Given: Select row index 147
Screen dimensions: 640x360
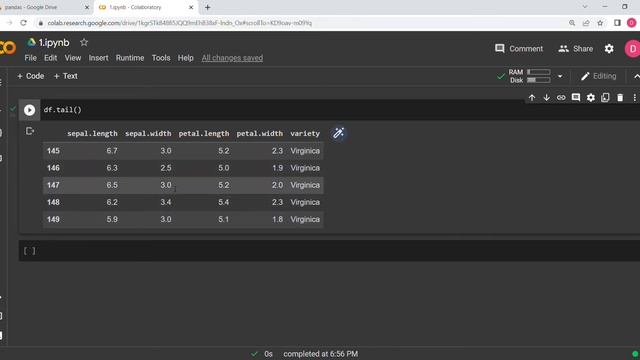Looking at the screenshot, I should pos(53,185).
